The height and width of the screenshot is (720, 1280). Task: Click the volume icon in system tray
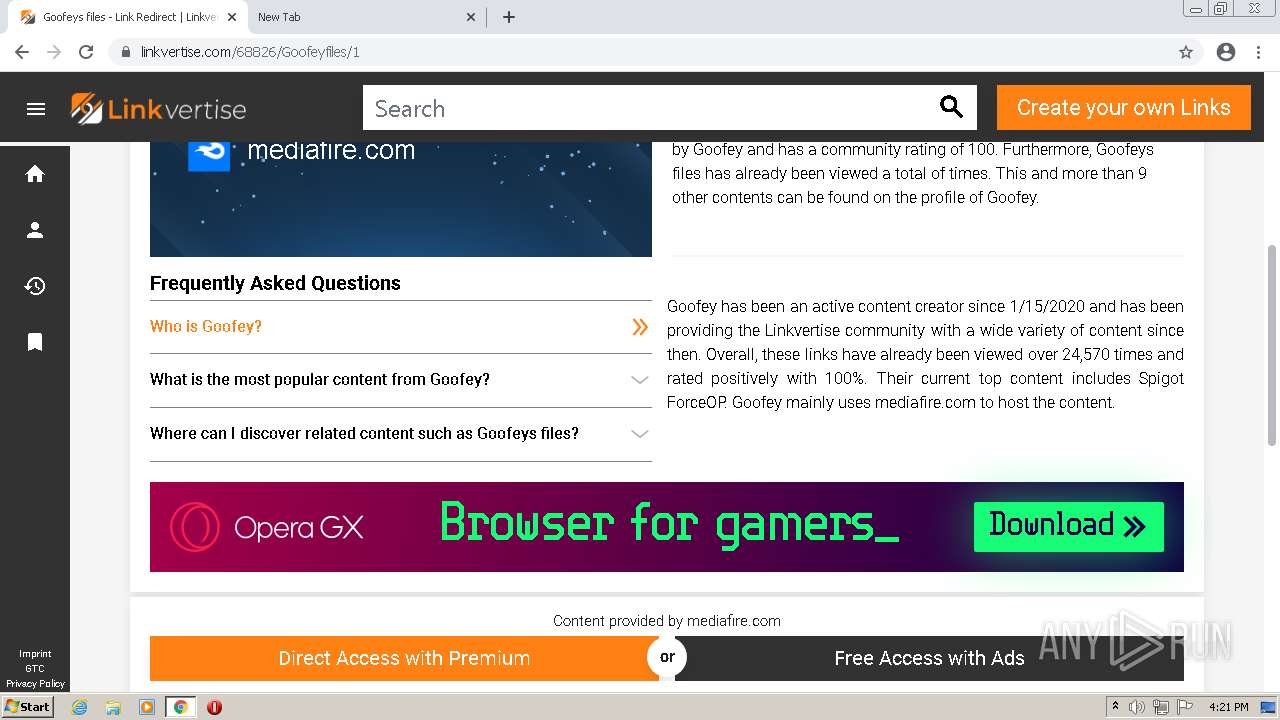click(x=1137, y=707)
